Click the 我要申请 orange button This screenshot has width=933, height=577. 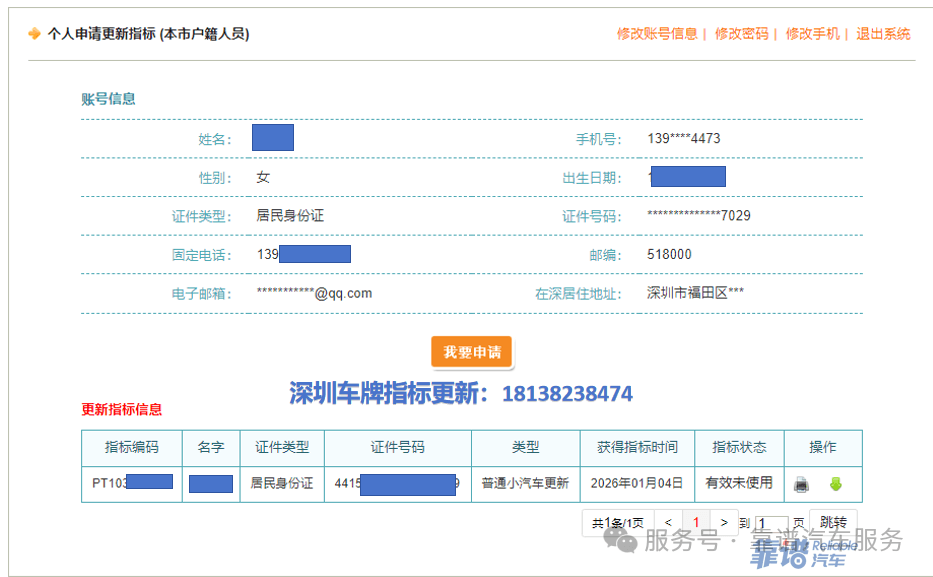pos(472,352)
